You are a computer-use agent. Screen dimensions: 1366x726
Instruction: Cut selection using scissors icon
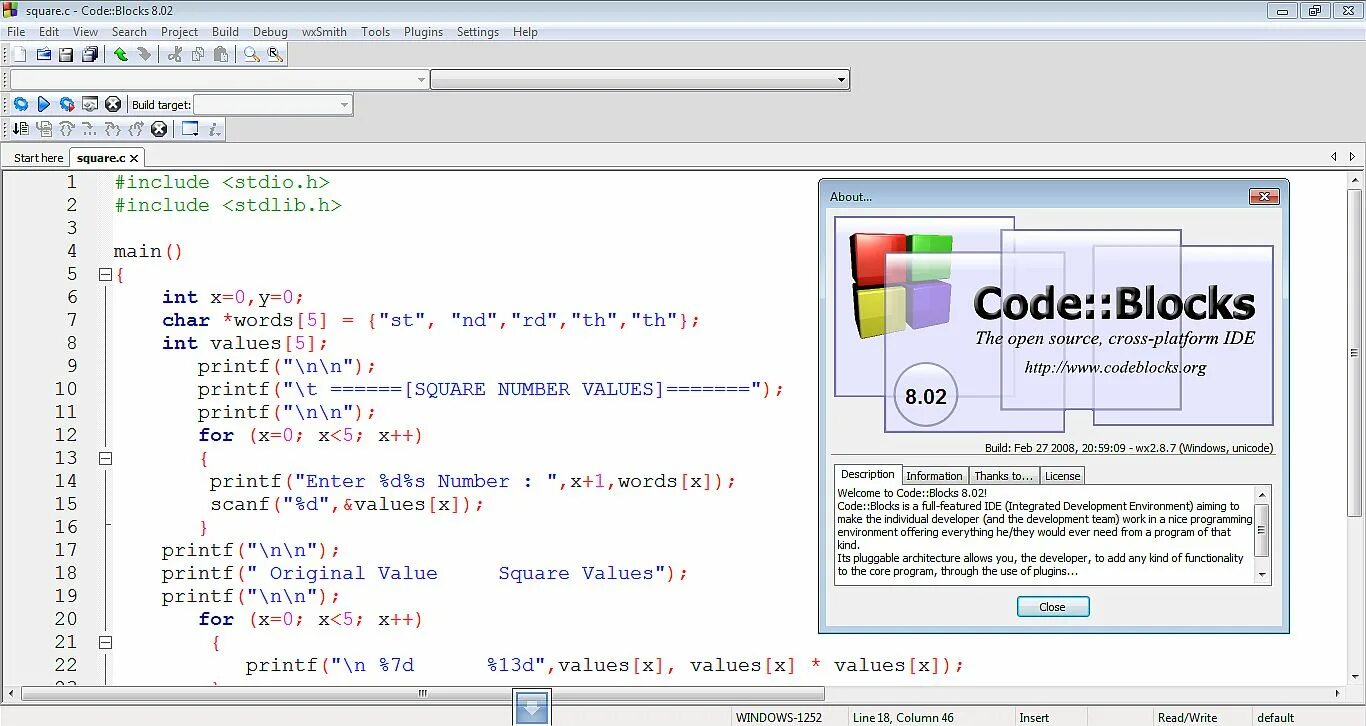point(175,55)
